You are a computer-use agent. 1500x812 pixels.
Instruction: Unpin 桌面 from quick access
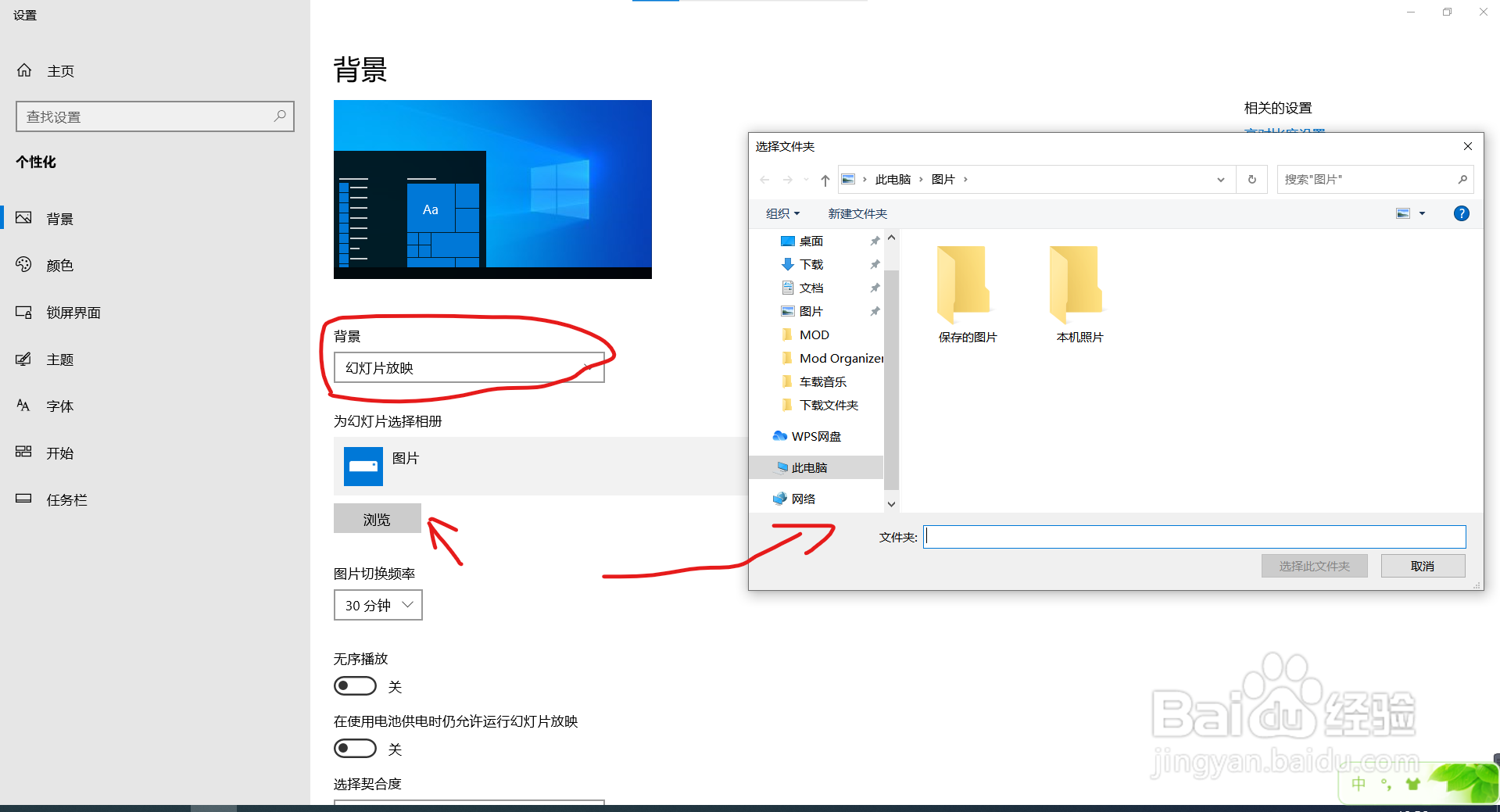pyautogui.click(x=875, y=241)
